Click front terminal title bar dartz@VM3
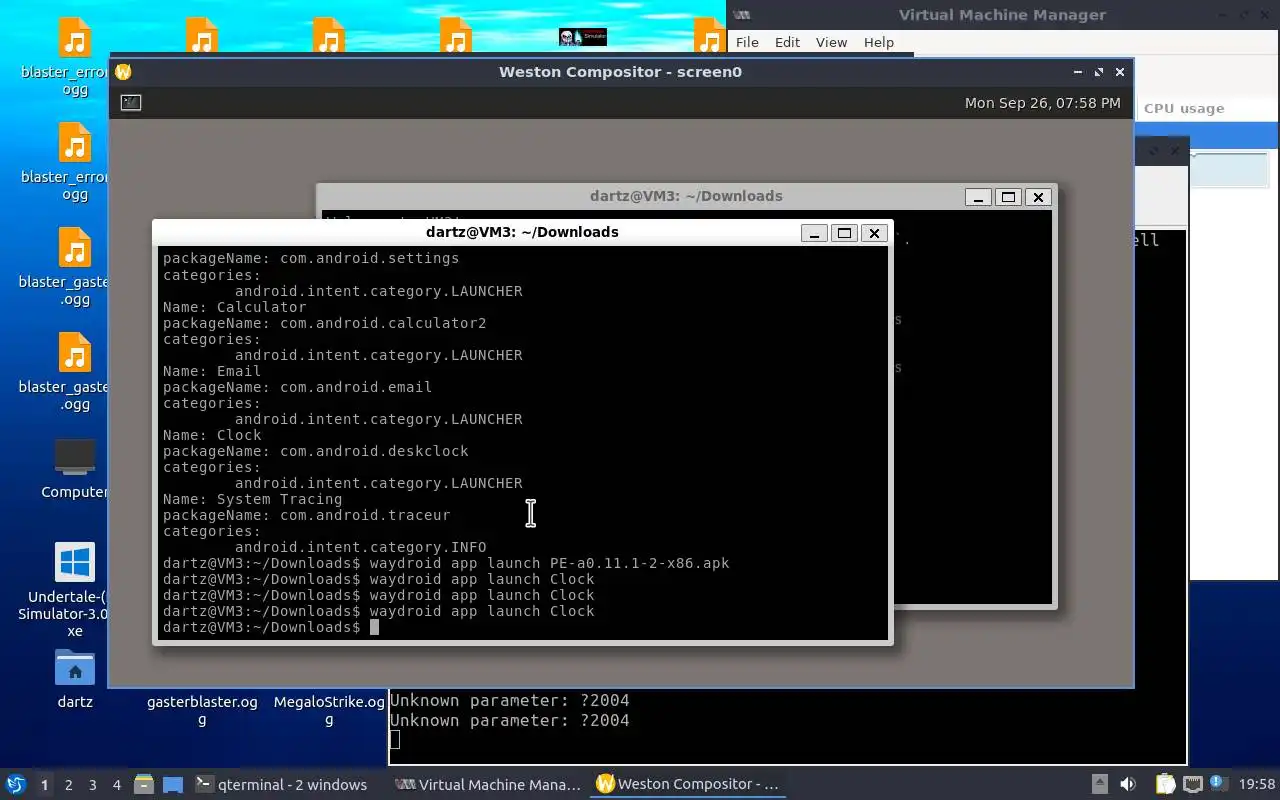Image resolution: width=1280 pixels, height=800 pixels. click(522, 232)
